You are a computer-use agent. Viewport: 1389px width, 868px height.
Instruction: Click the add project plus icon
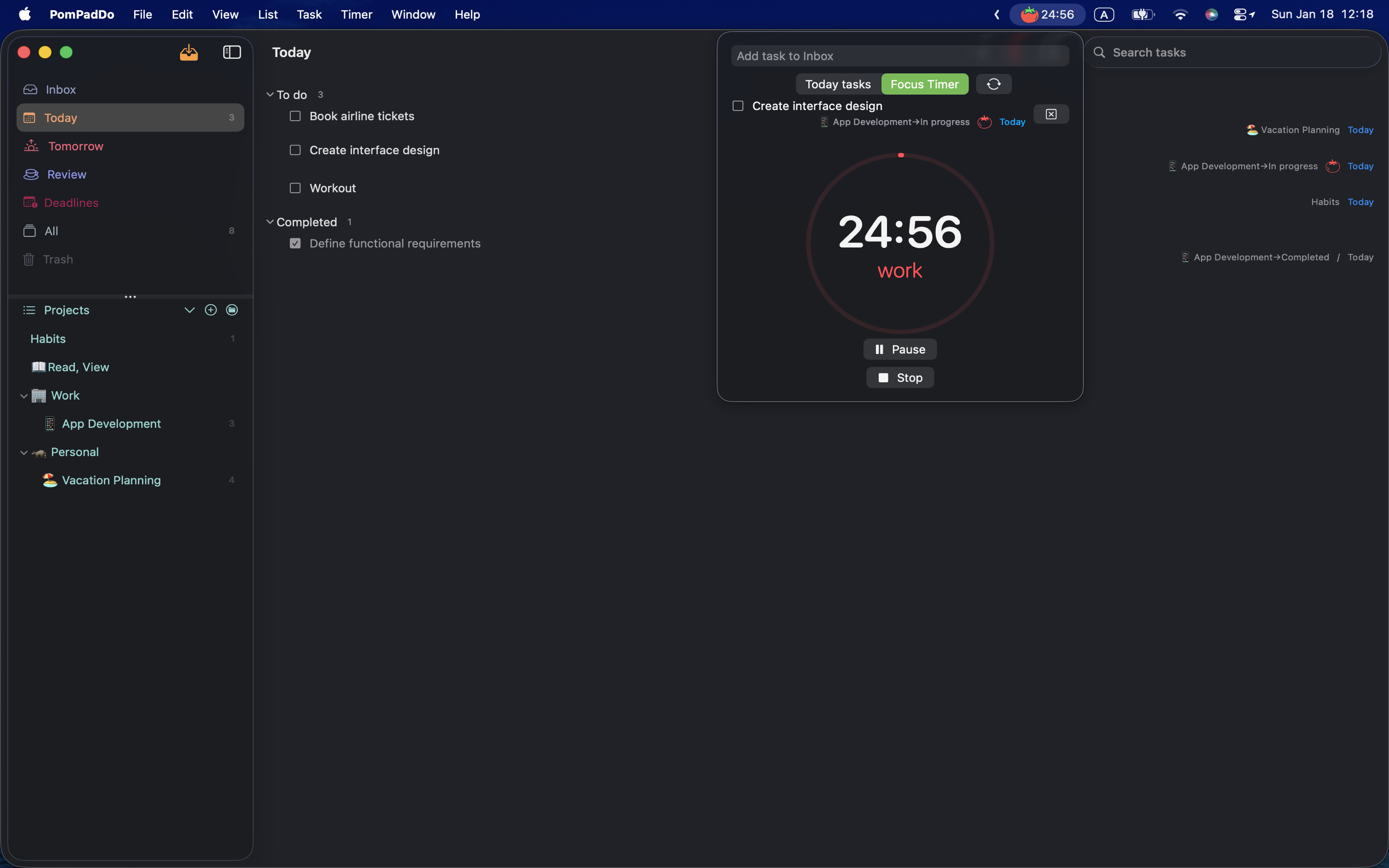click(x=211, y=310)
